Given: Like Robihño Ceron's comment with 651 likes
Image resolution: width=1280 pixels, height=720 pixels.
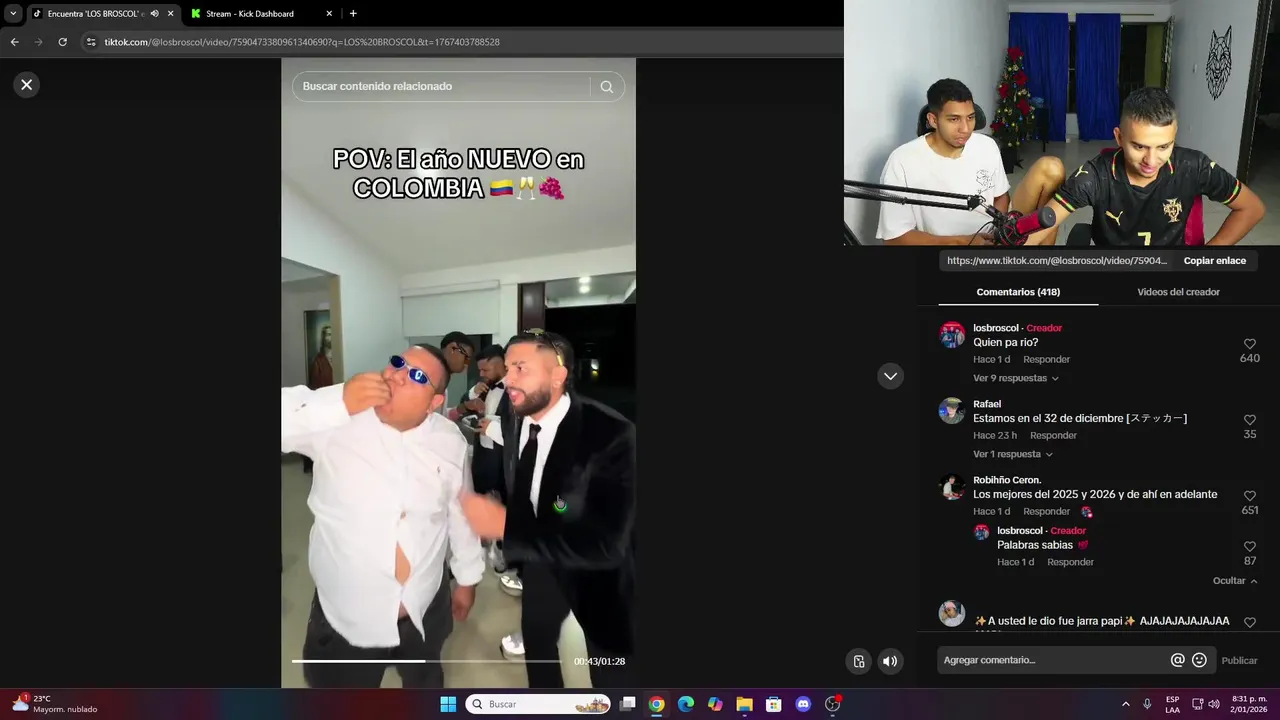Looking at the screenshot, I should [x=1250, y=496].
